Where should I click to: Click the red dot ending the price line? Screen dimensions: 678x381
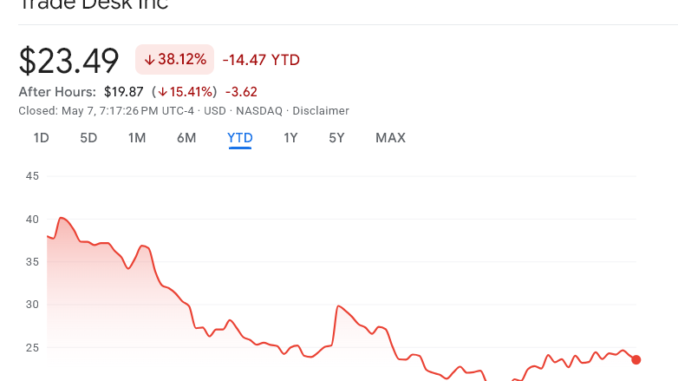tap(636, 359)
